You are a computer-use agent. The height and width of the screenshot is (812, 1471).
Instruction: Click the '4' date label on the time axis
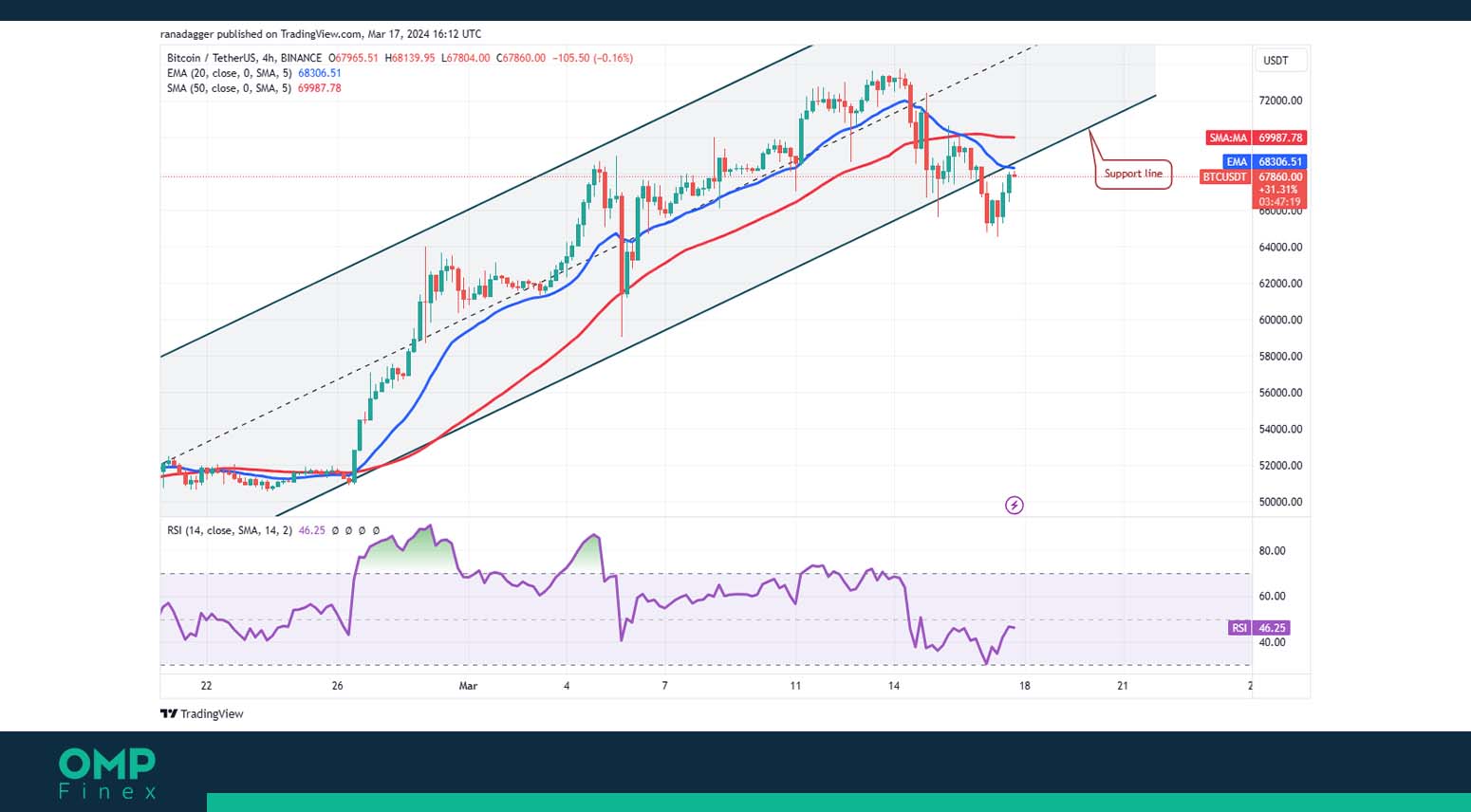[x=567, y=686]
